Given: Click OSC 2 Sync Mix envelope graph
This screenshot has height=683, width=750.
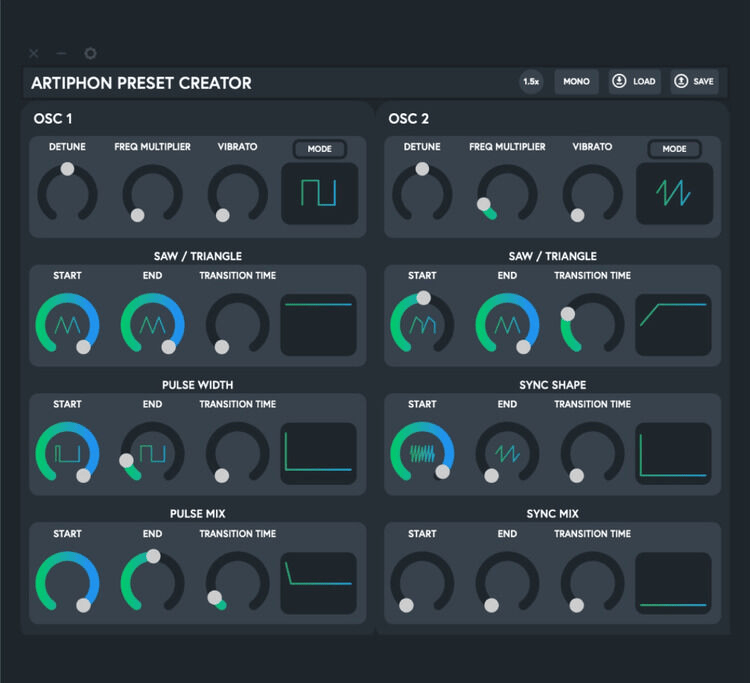Looking at the screenshot, I should [674, 583].
